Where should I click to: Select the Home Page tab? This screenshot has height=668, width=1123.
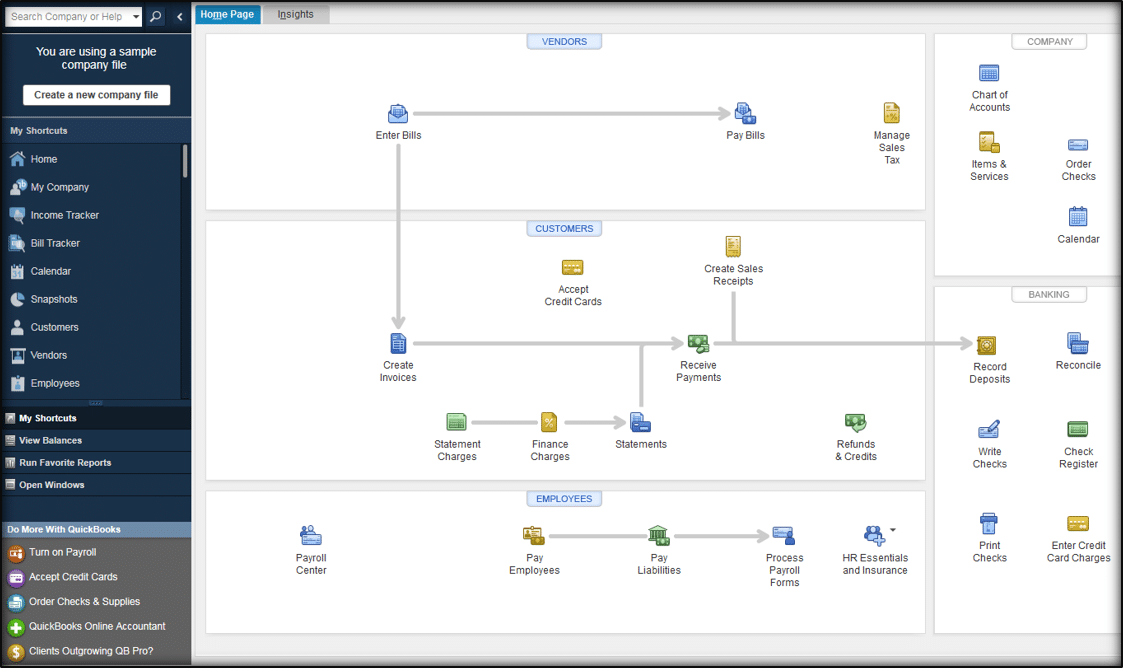click(227, 14)
